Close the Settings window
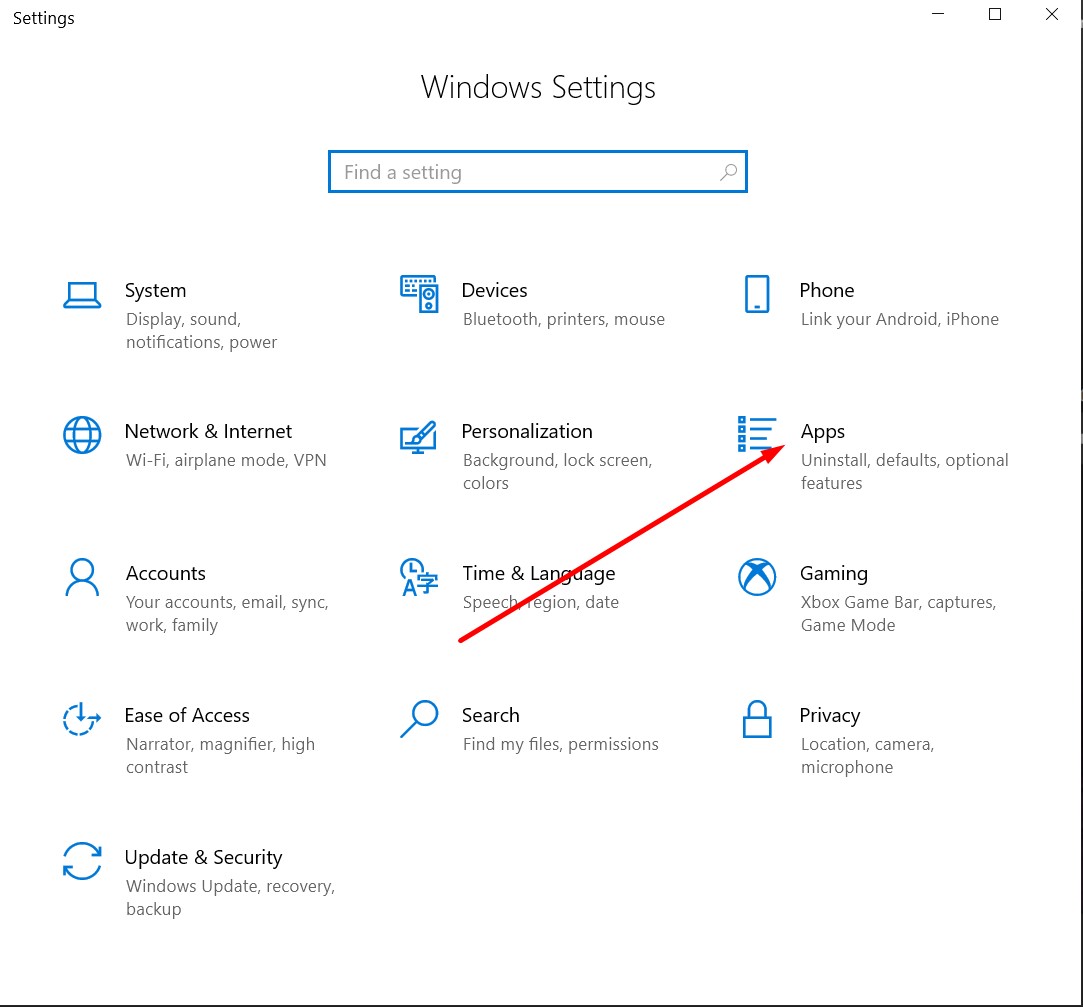1083x1007 pixels. point(1051,15)
